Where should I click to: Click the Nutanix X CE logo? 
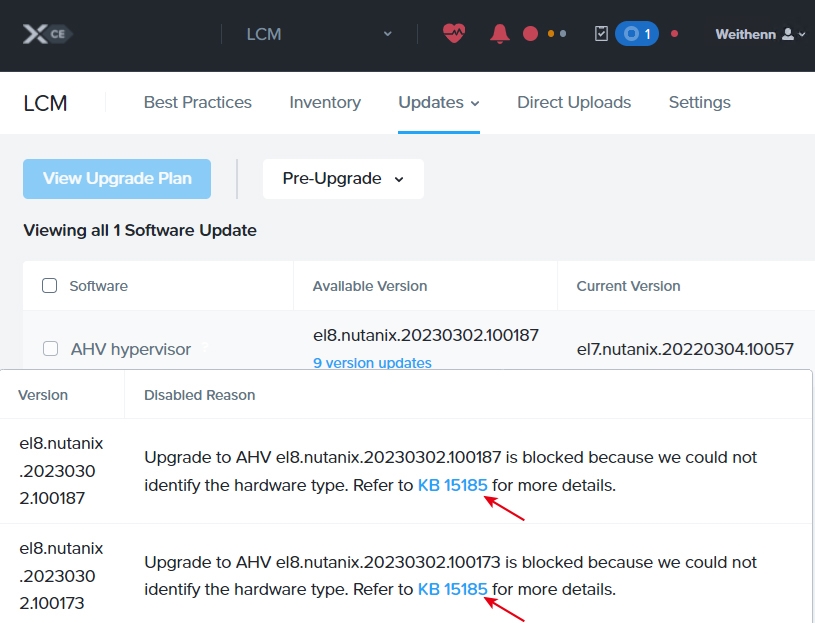[x=47, y=34]
